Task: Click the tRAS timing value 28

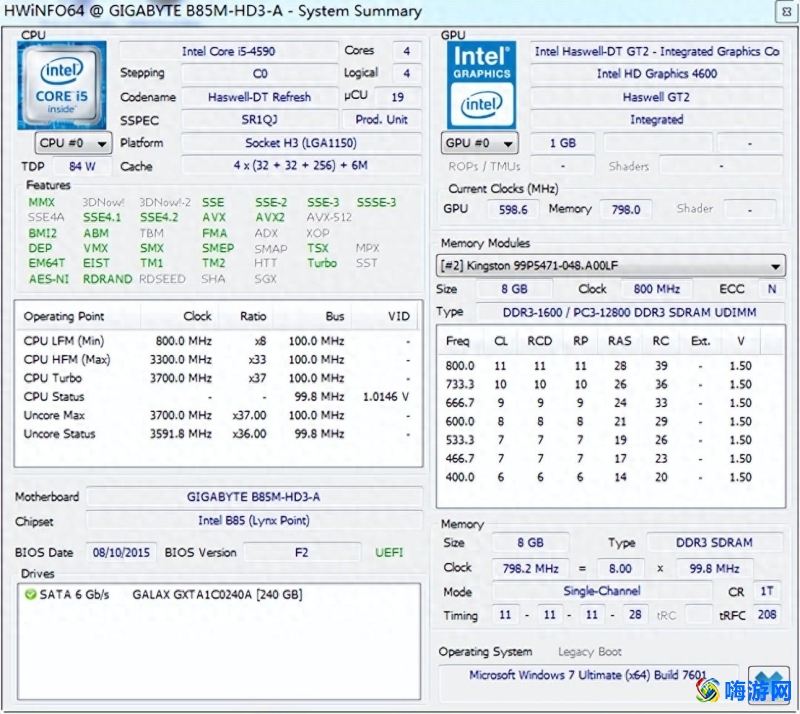Action: (x=635, y=615)
